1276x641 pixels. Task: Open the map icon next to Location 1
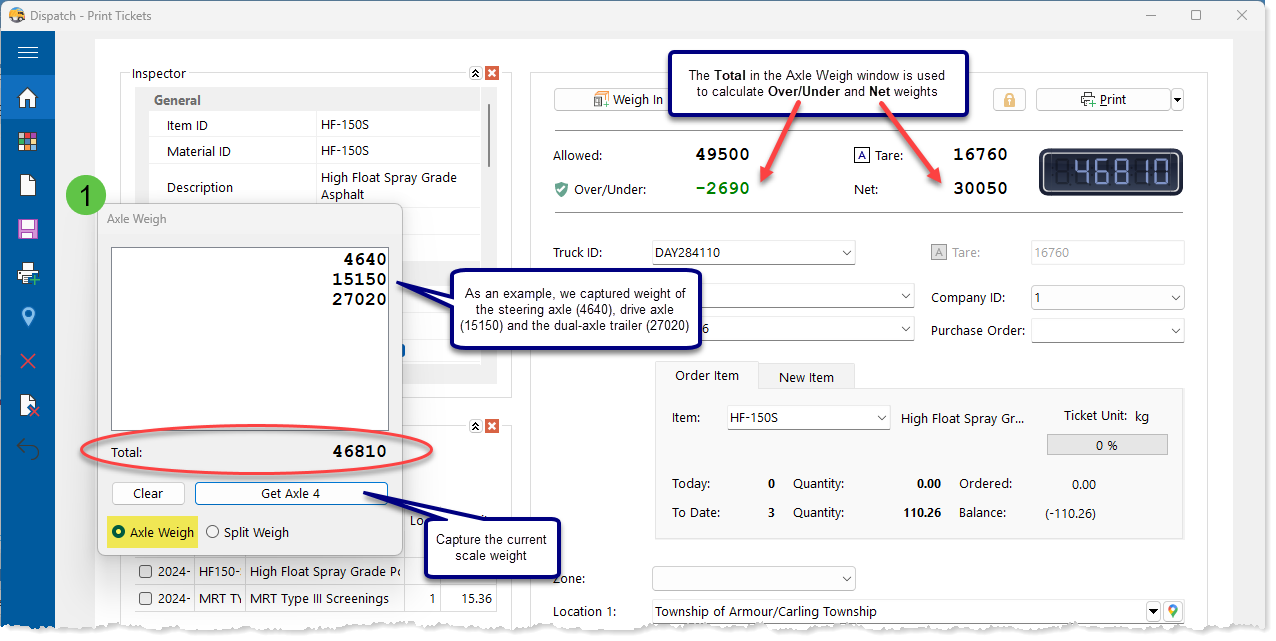[x=1174, y=611]
